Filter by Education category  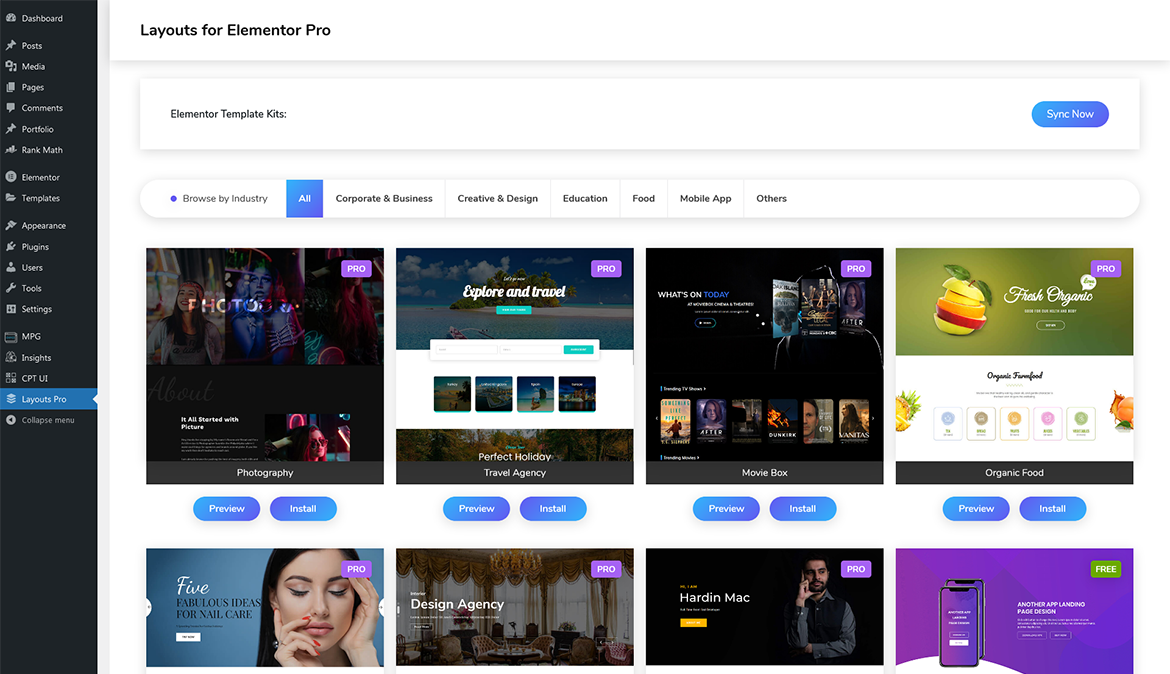coord(585,199)
